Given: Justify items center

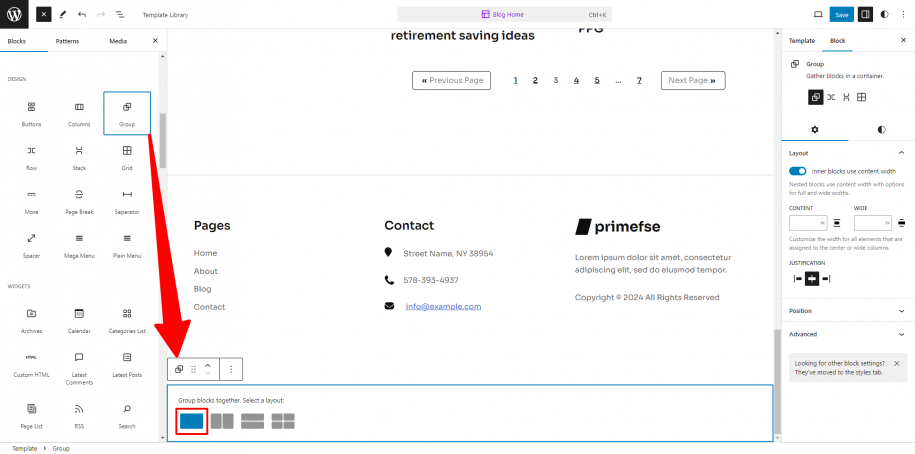Looking at the screenshot, I should (812, 279).
